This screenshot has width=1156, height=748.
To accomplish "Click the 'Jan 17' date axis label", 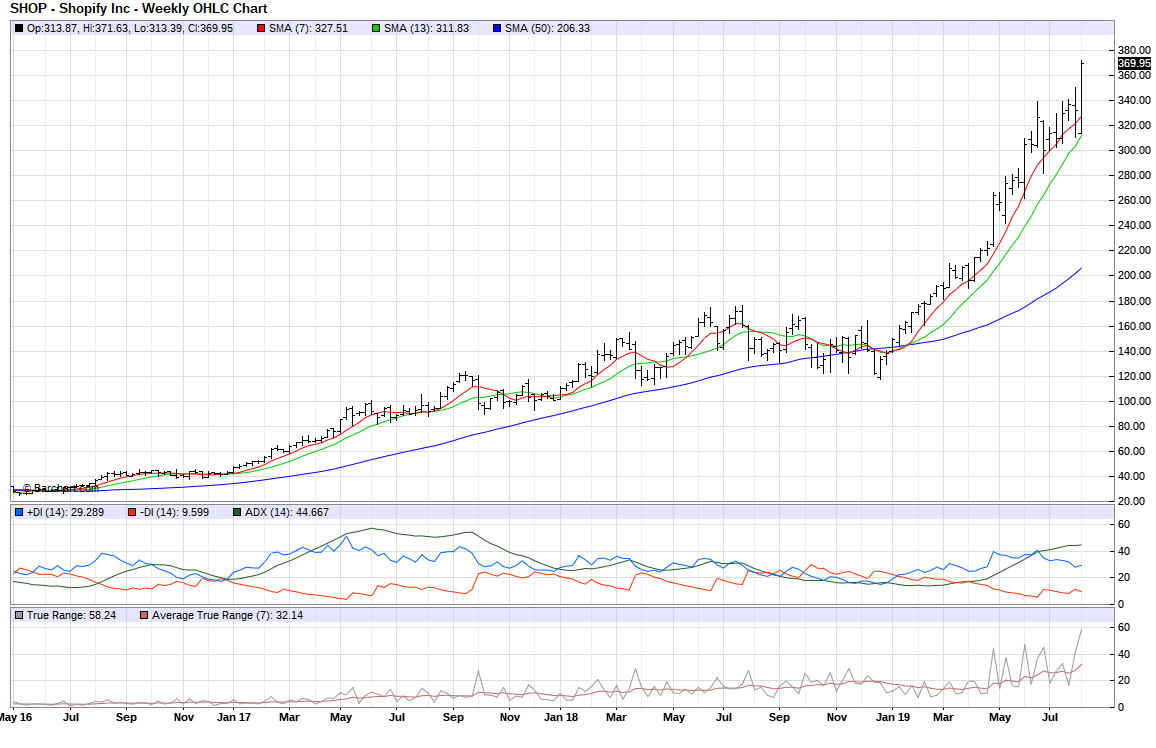I will click(234, 717).
